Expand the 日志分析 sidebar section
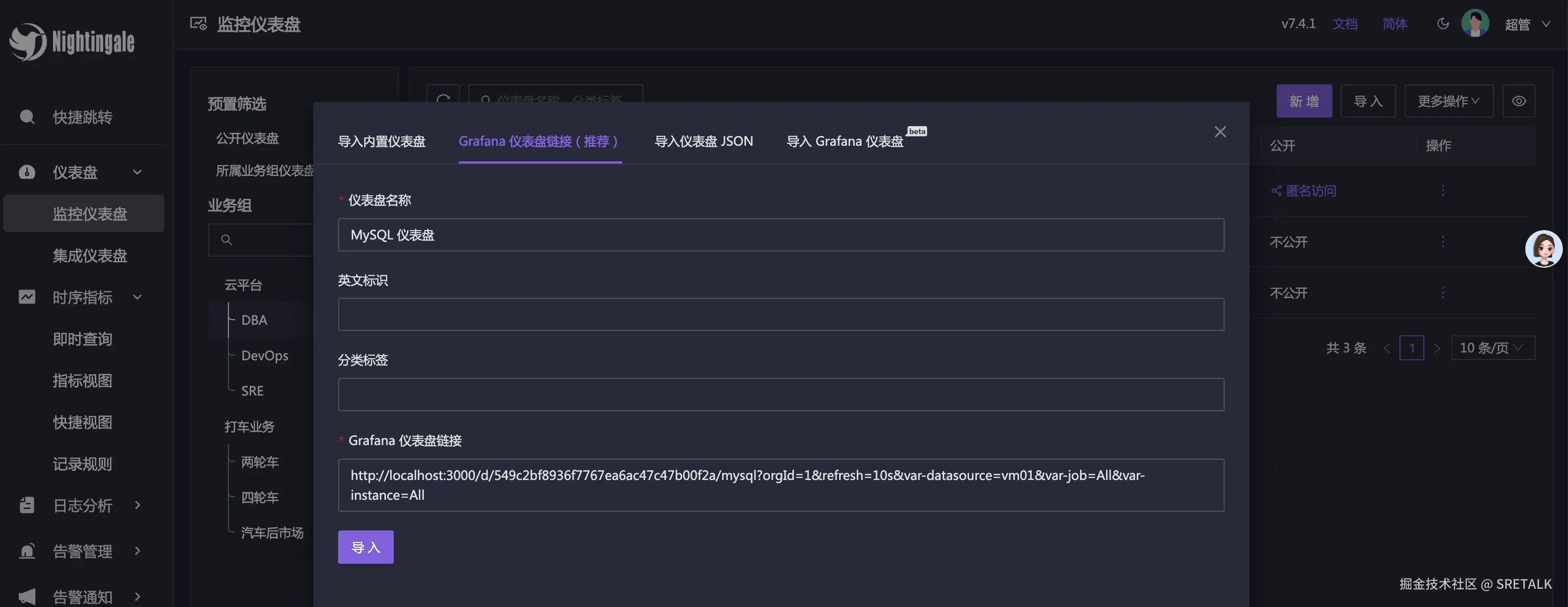Viewport: 1568px width, 607px height. 137,505
